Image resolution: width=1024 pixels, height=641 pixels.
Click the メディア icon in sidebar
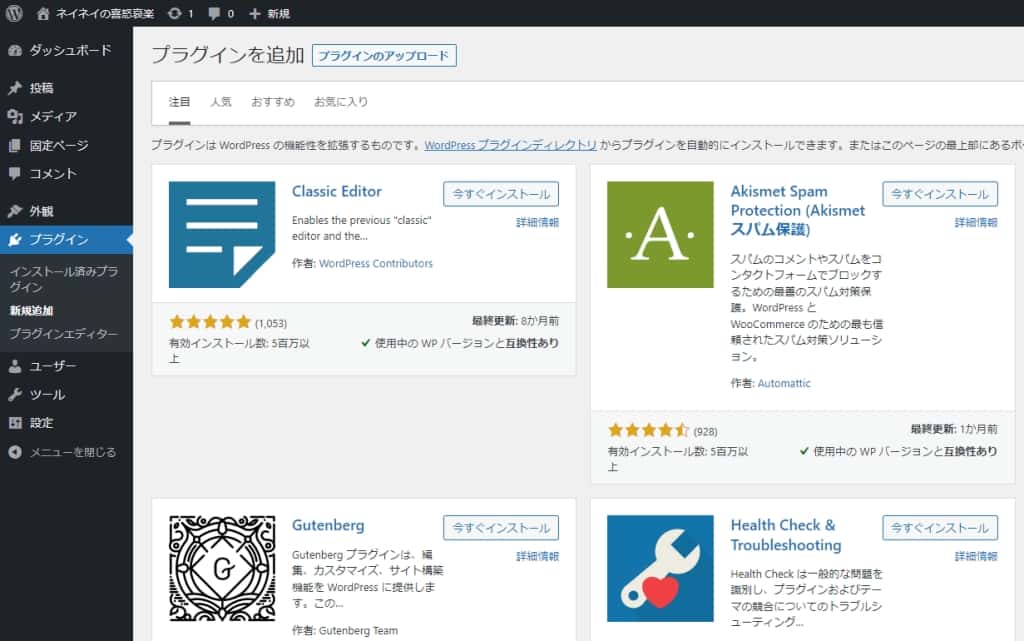click(15, 116)
